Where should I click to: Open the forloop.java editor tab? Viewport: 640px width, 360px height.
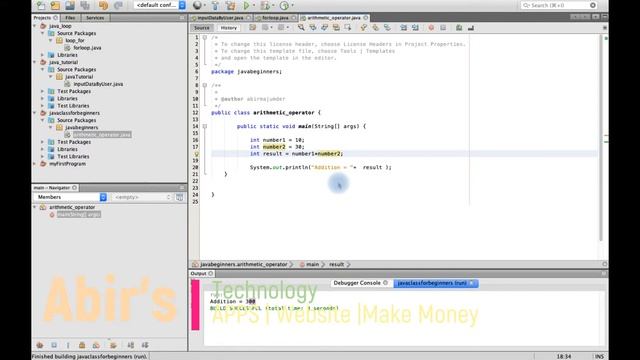tap(276, 18)
